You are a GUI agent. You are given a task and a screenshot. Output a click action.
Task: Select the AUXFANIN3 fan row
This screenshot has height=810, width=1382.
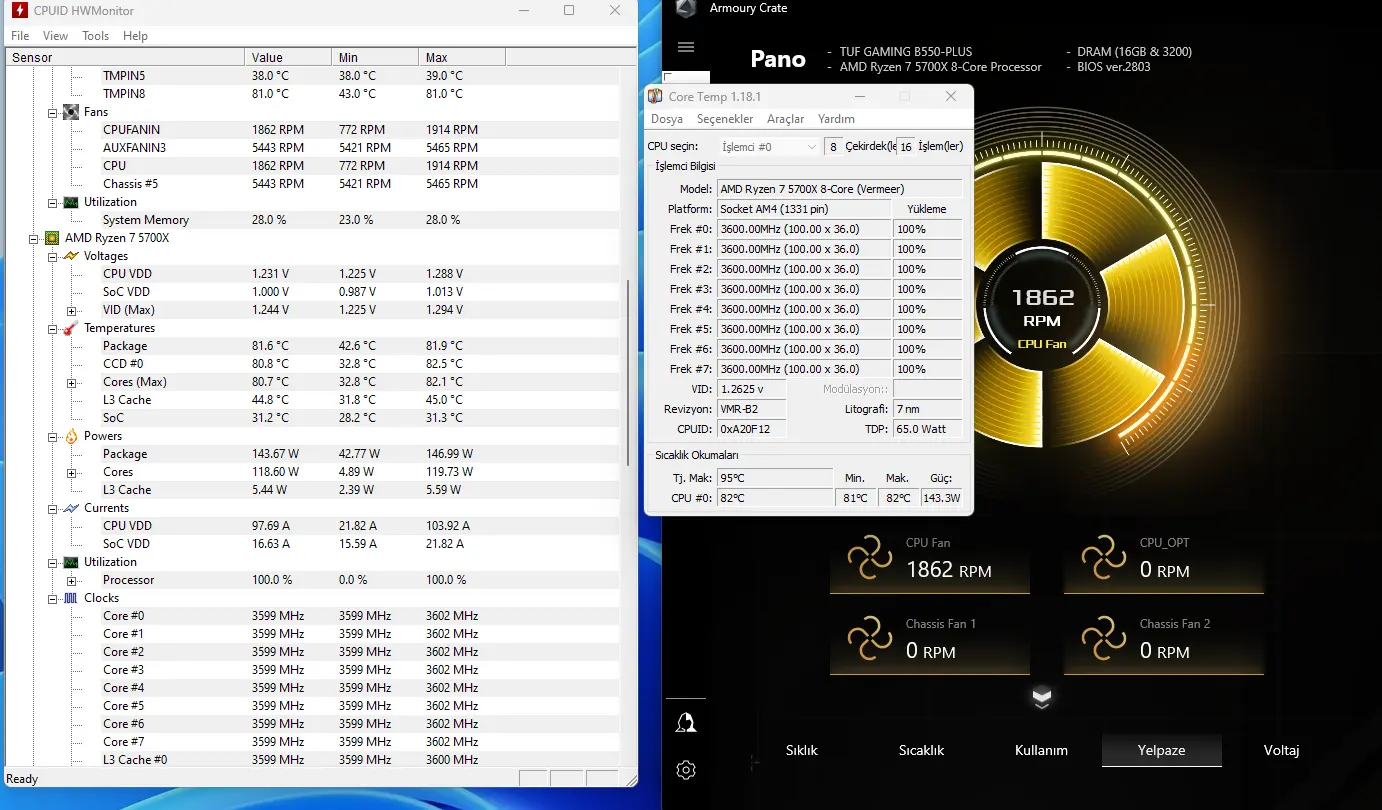313,148
